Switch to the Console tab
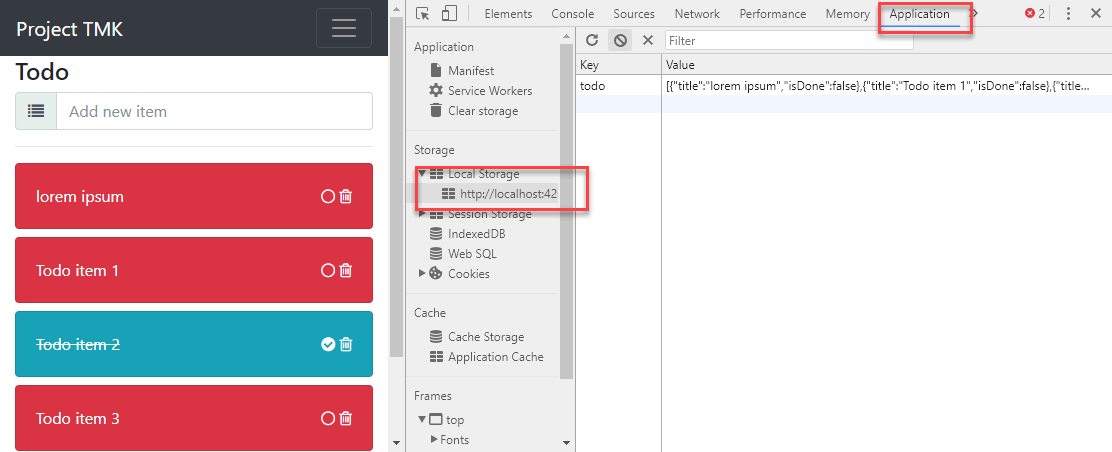1112x452 pixels. tap(572, 14)
